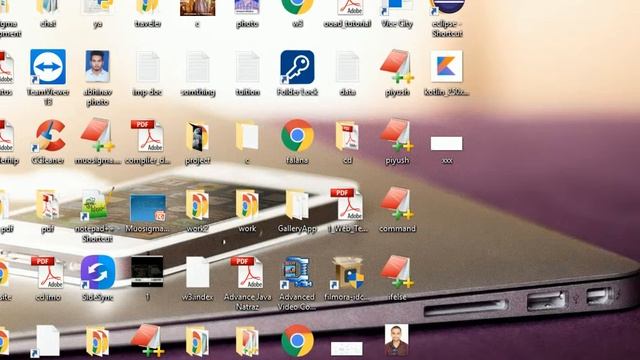Launch the notepad++ - Shortcut icon
The height and width of the screenshot is (360, 640).
pyautogui.click(x=96, y=204)
